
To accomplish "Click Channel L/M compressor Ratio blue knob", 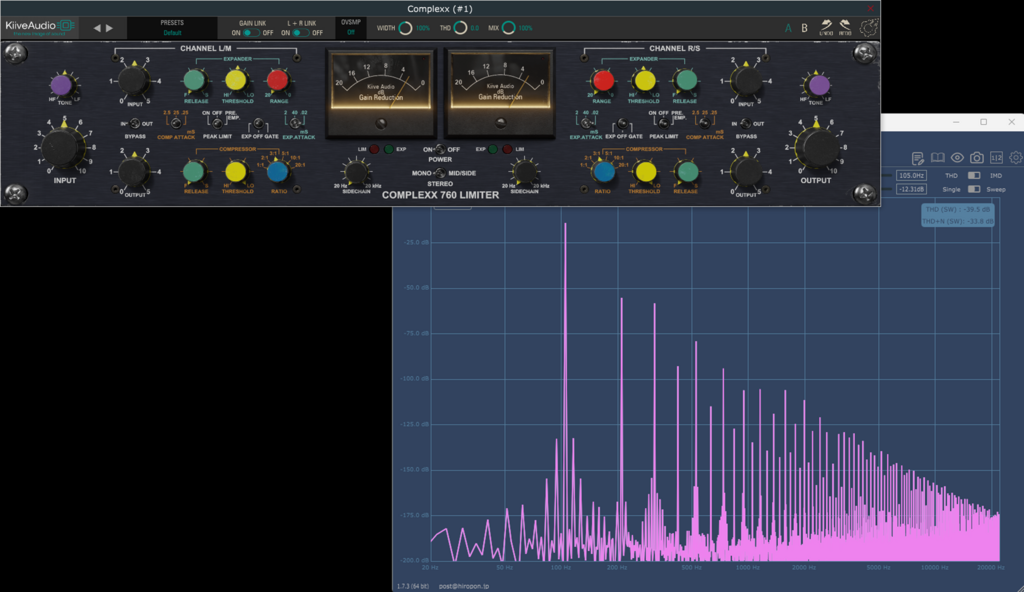I will 278,172.
